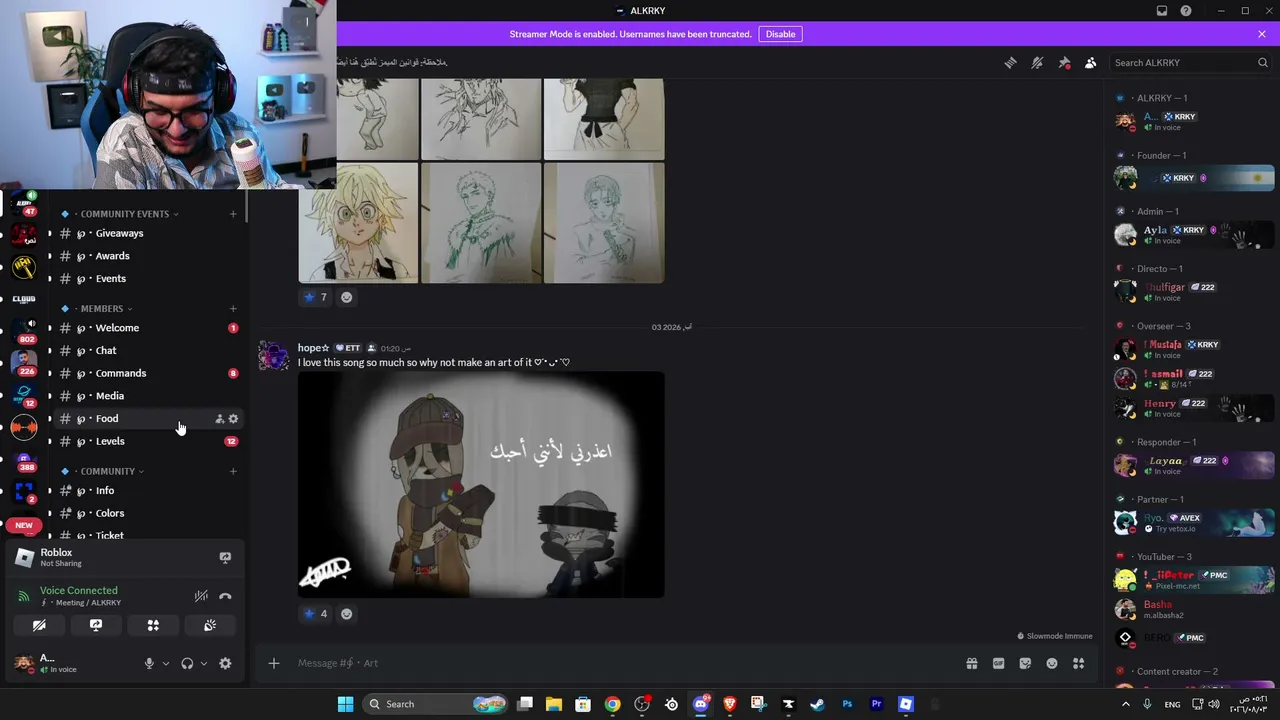Viewport: 1280px width, 720px height.
Task: Open Windows Start menu
Action: pos(345,704)
